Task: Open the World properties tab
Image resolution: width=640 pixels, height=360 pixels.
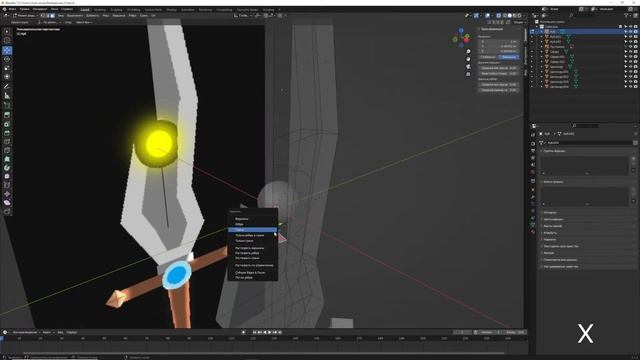Action: [x=533, y=172]
